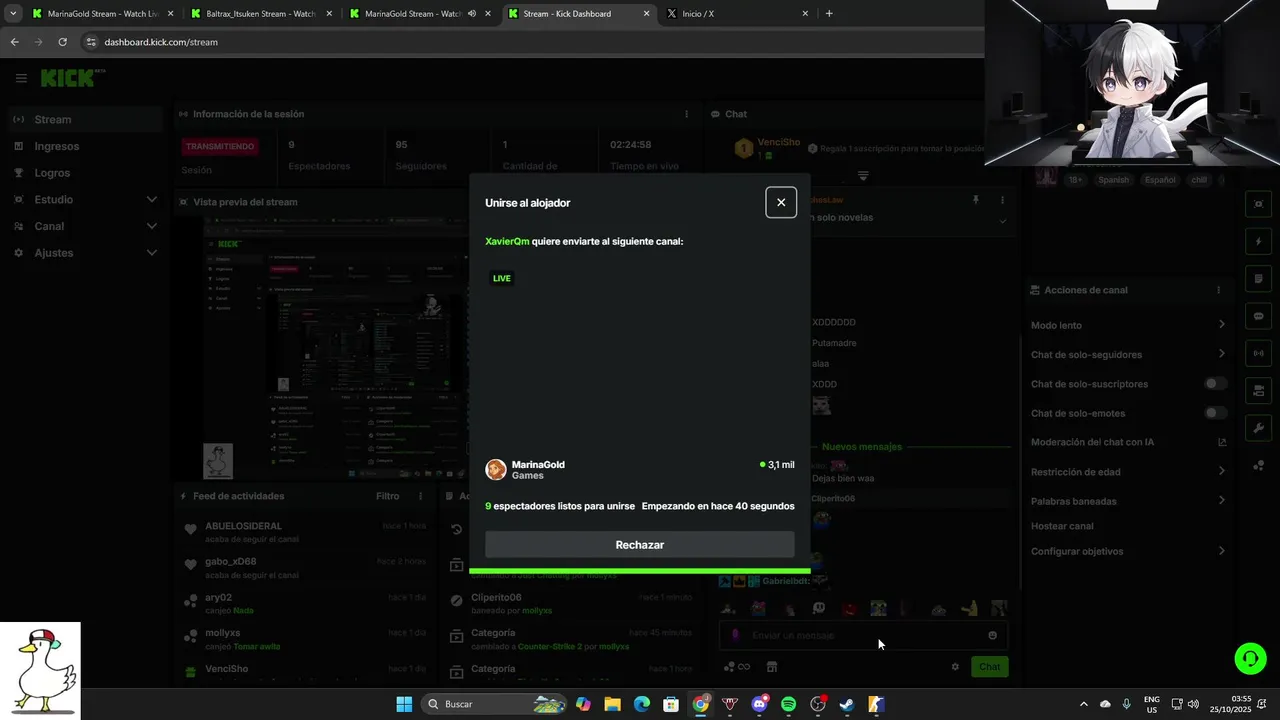Click the green Chat send button
The width and height of the screenshot is (1280, 720).
(989, 667)
